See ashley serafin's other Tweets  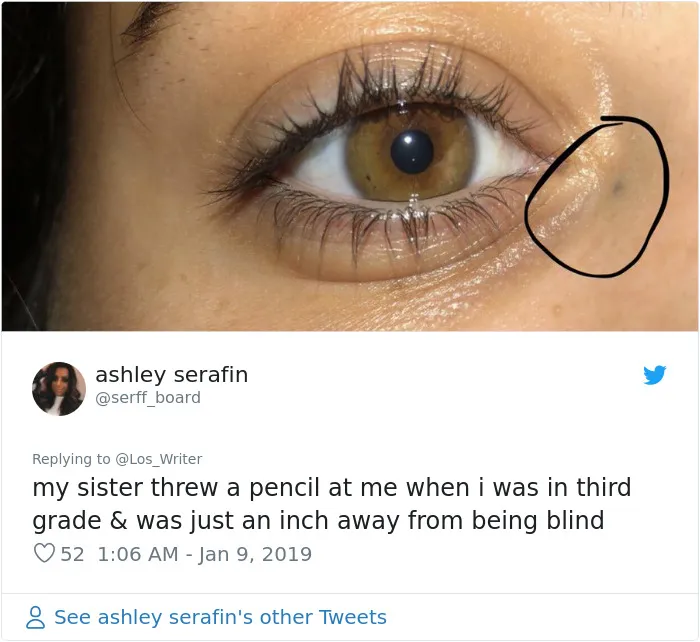pos(220,617)
